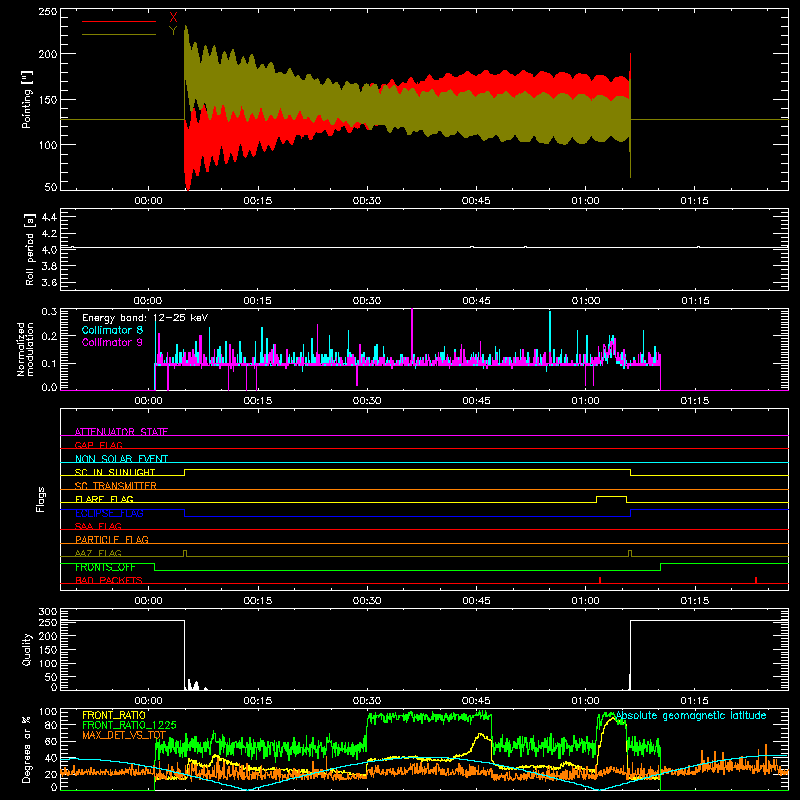Click the PARTICLE_FLAG label

[x=112, y=539]
